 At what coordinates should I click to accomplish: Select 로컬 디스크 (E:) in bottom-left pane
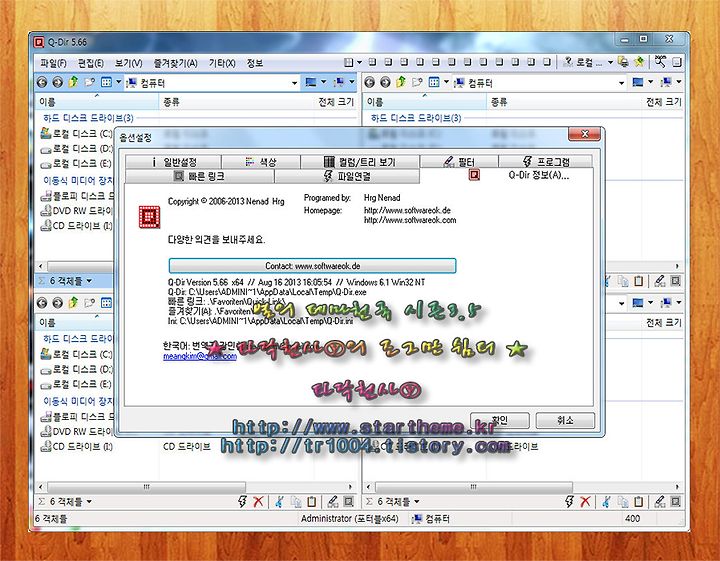point(76,384)
